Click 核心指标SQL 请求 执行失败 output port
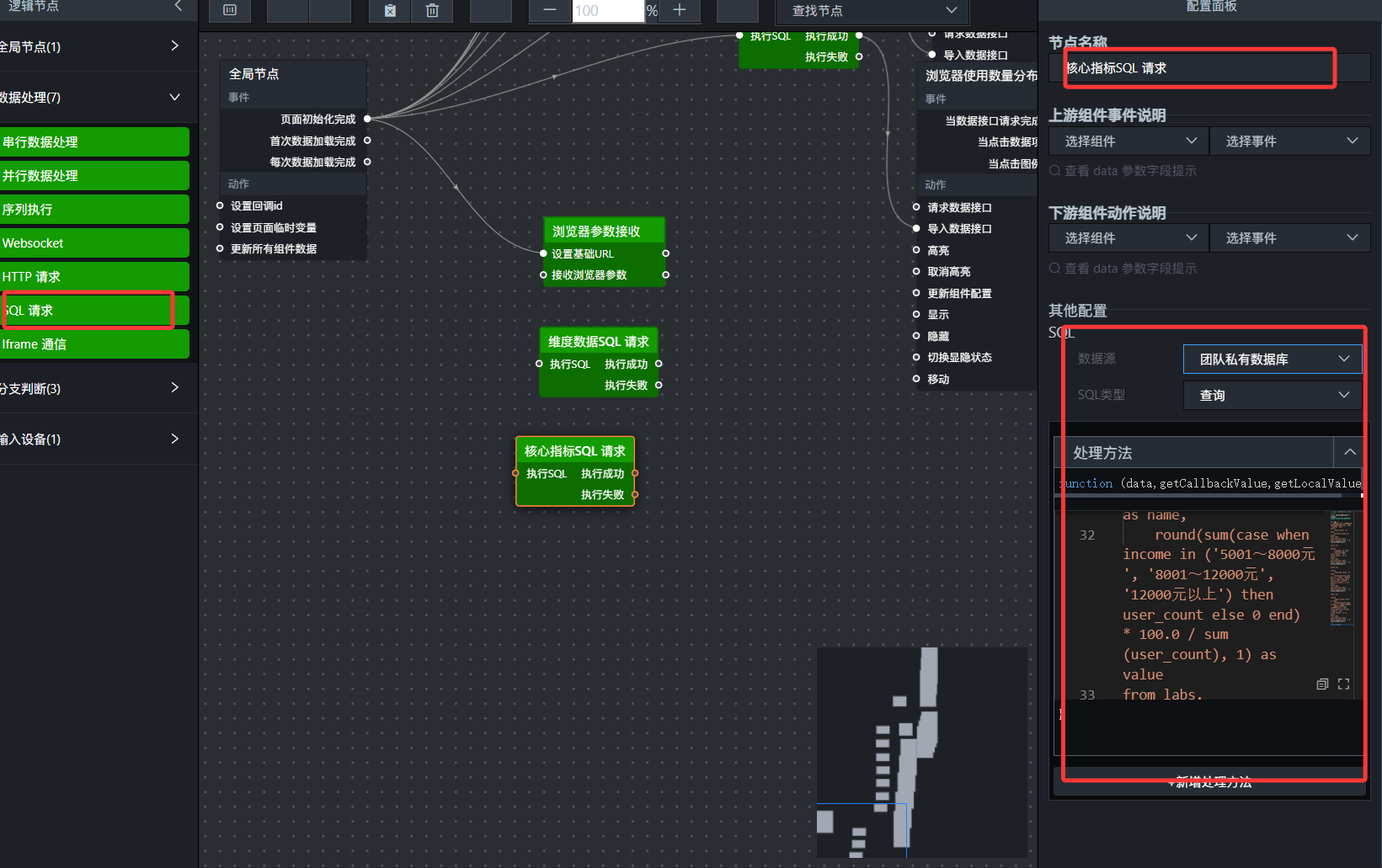This screenshot has height=868, width=1382. tap(635, 494)
